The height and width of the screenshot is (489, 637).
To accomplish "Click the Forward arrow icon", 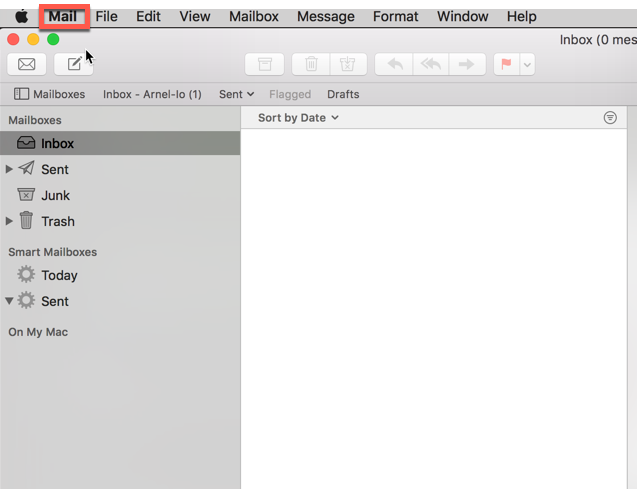I will pyautogui.click(x=467, y=64).
